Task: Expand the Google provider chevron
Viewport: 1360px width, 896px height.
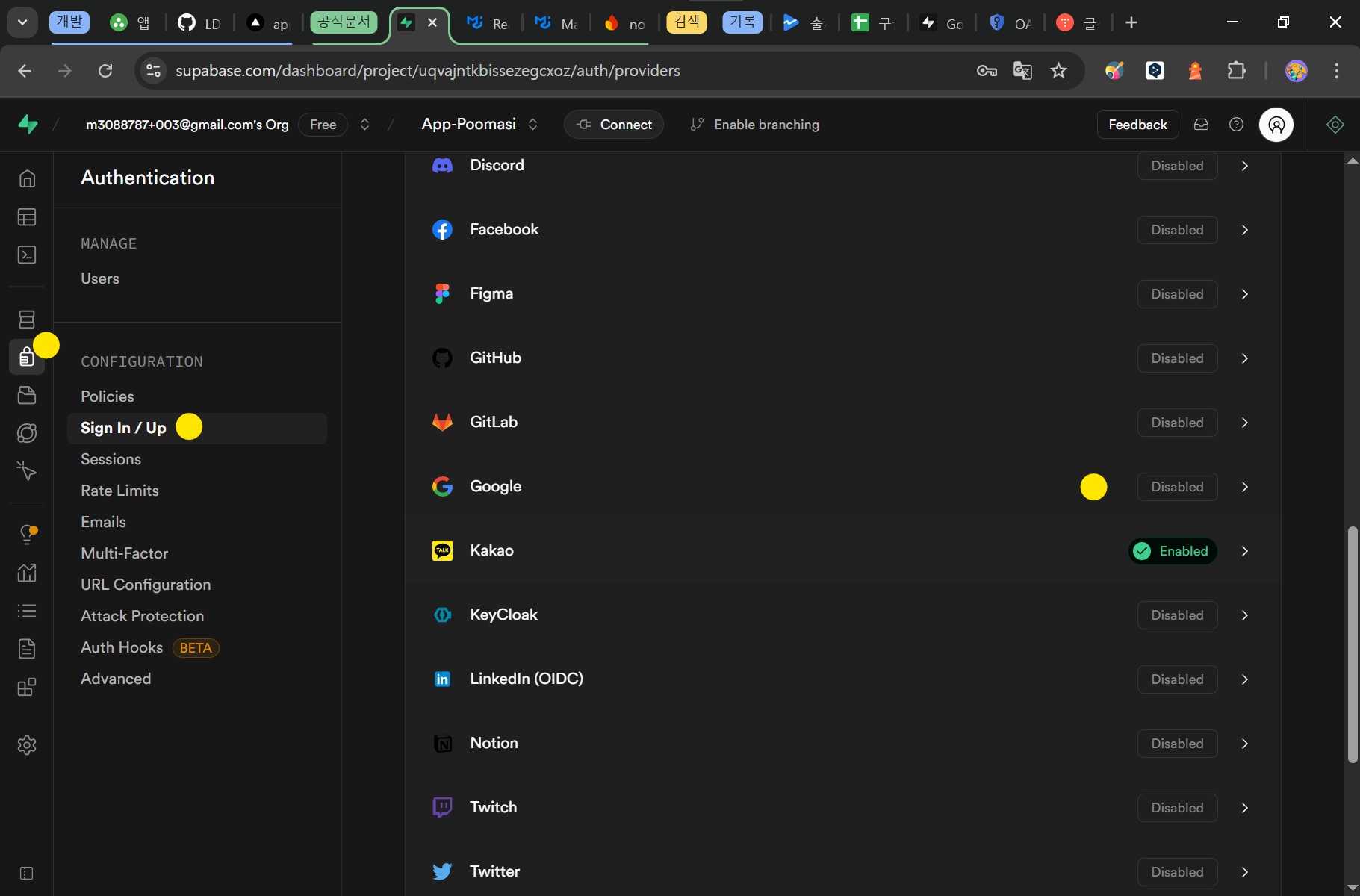Action: (x=1245, y=487)
